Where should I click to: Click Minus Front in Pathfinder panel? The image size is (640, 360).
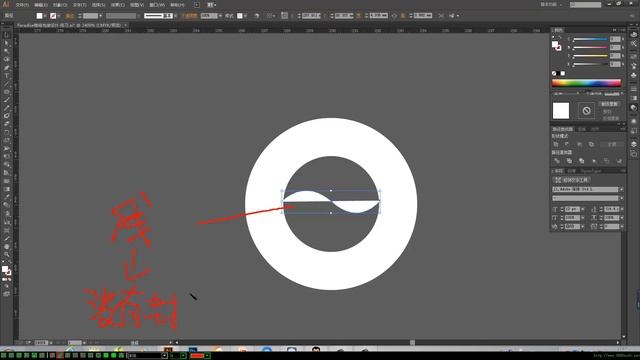(x=567, y=144)
